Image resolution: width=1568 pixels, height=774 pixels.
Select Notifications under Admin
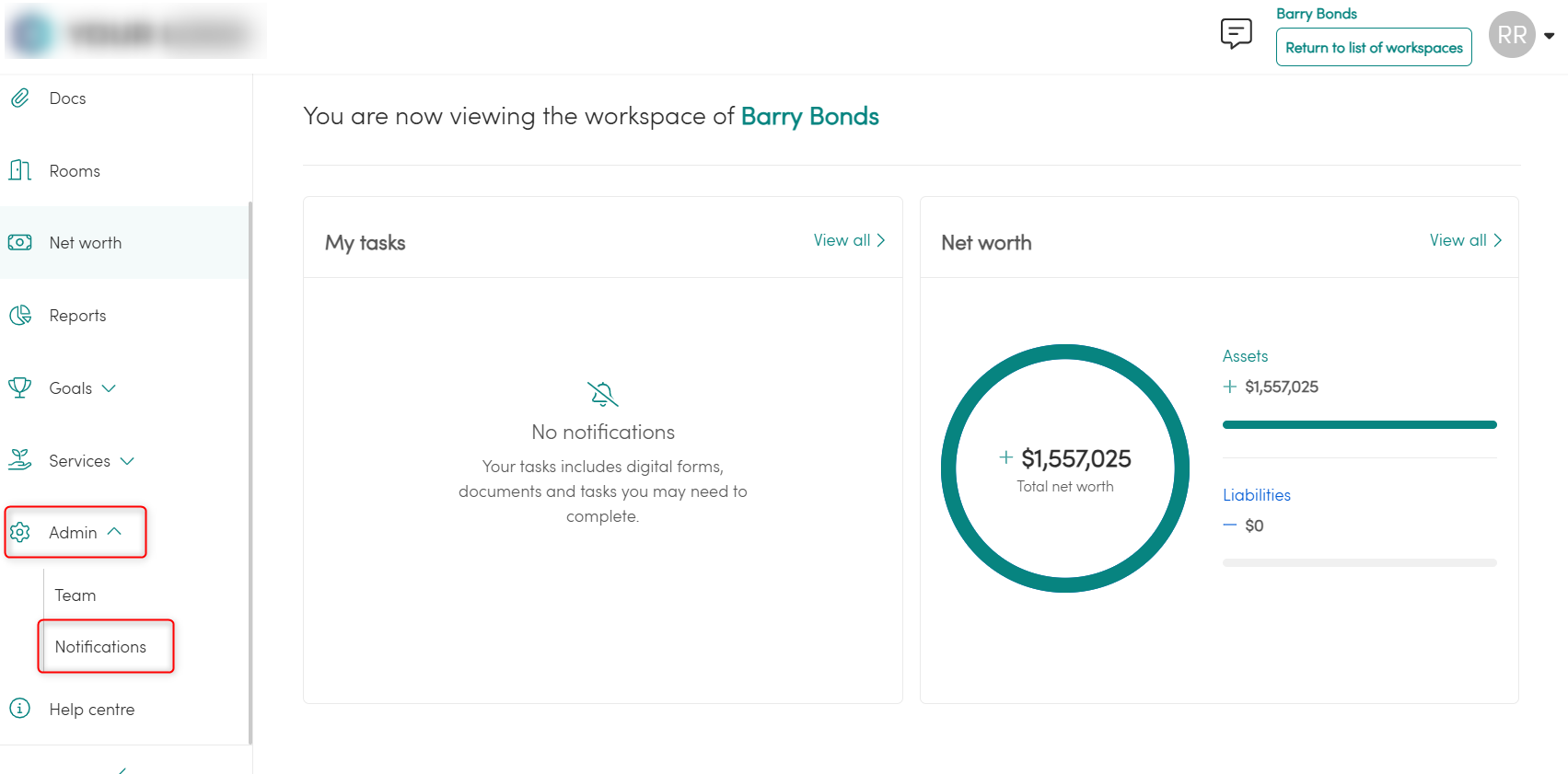(x=100, y=647)
